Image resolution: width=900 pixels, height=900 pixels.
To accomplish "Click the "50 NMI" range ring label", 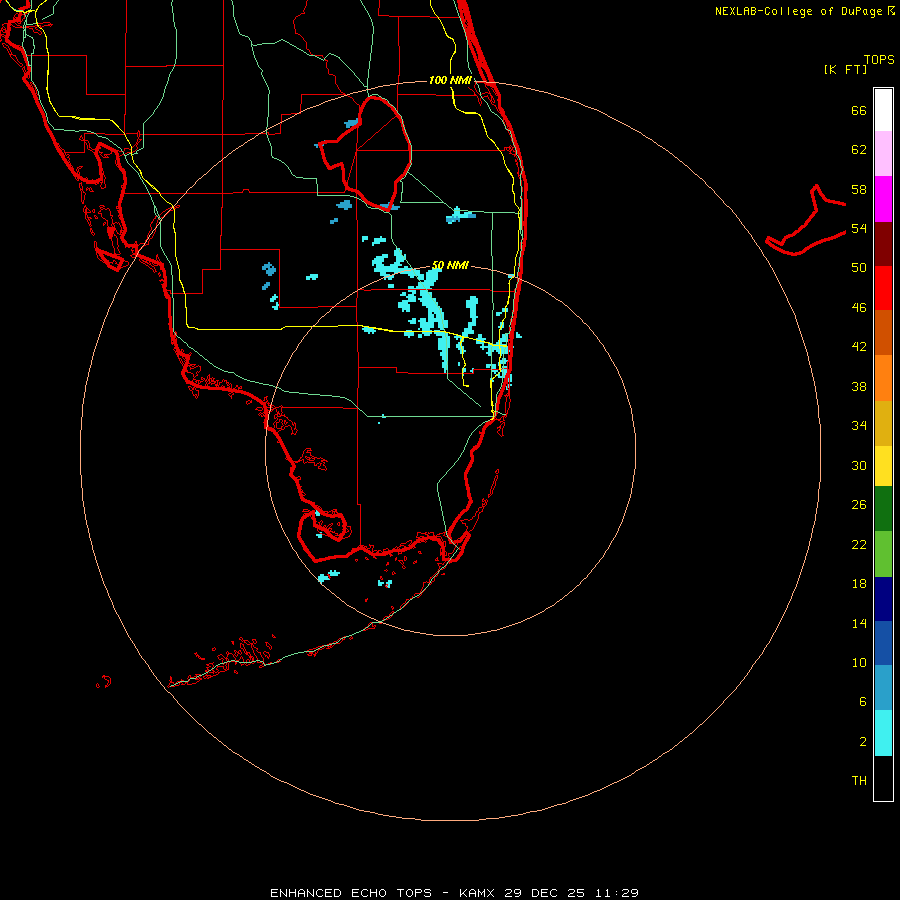I will point(450,265).
